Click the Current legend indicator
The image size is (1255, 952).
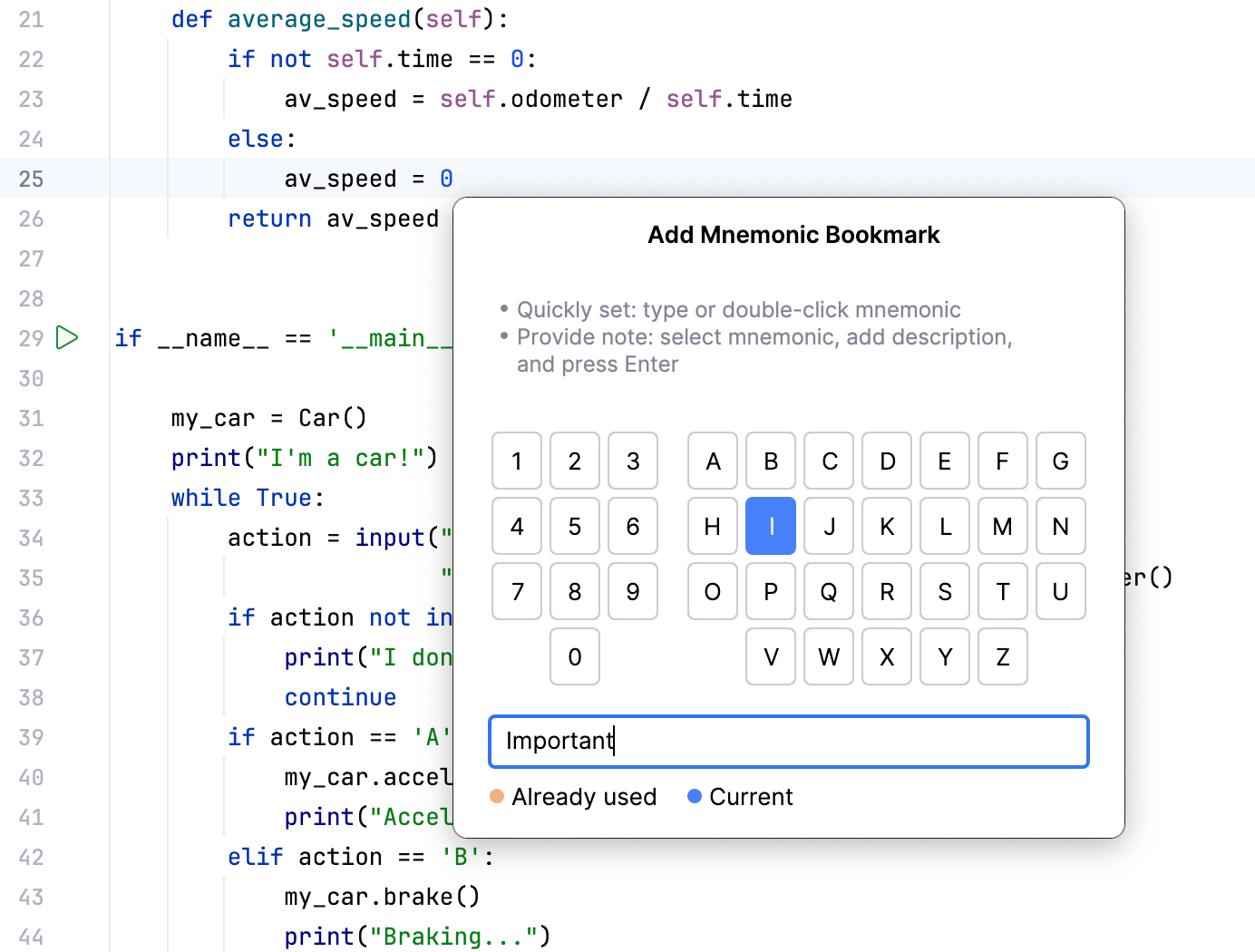coord(696,796)
